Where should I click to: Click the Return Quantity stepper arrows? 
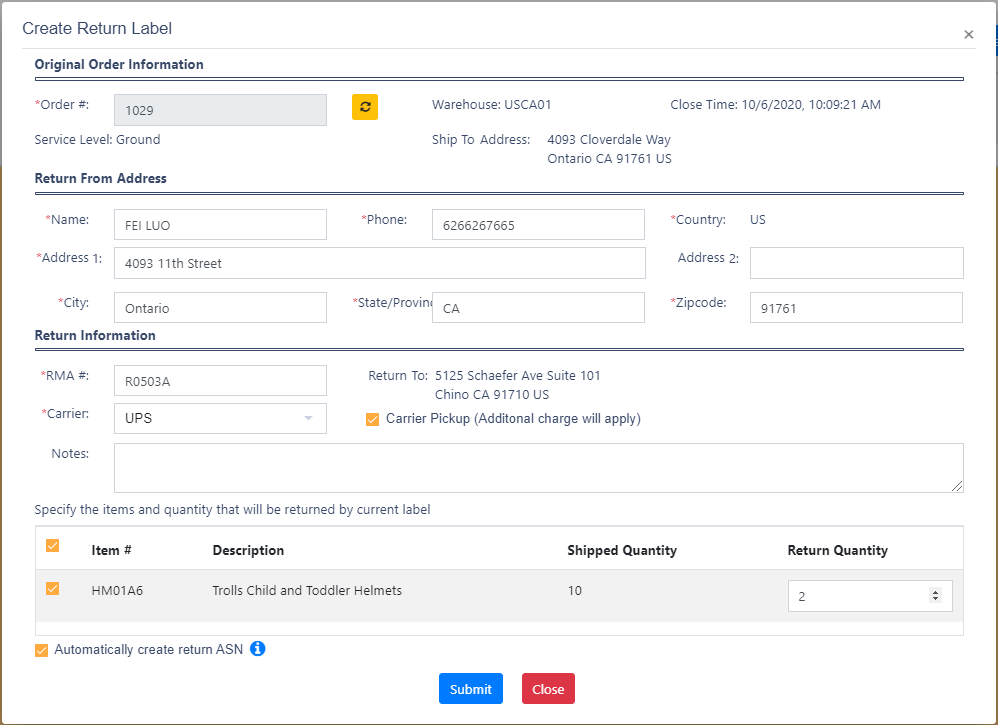pos(935,596)
